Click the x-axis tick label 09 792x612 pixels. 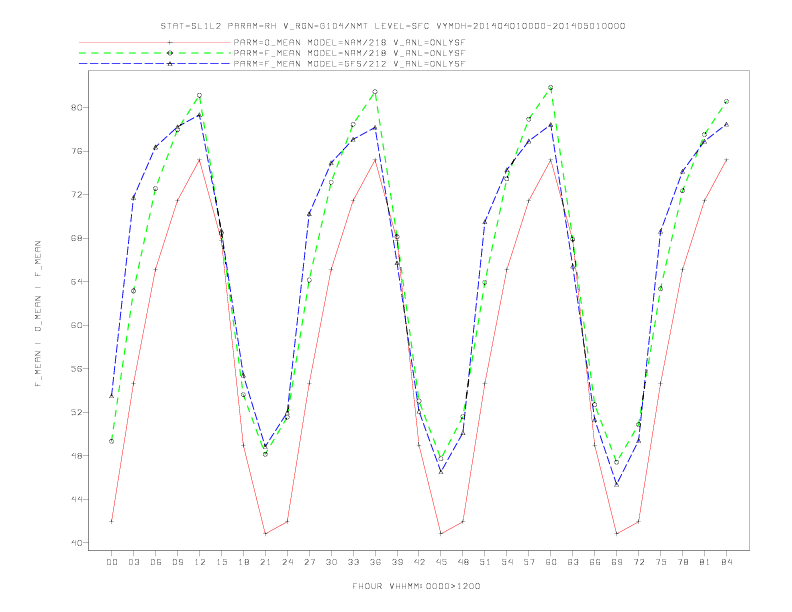[177, 562]
